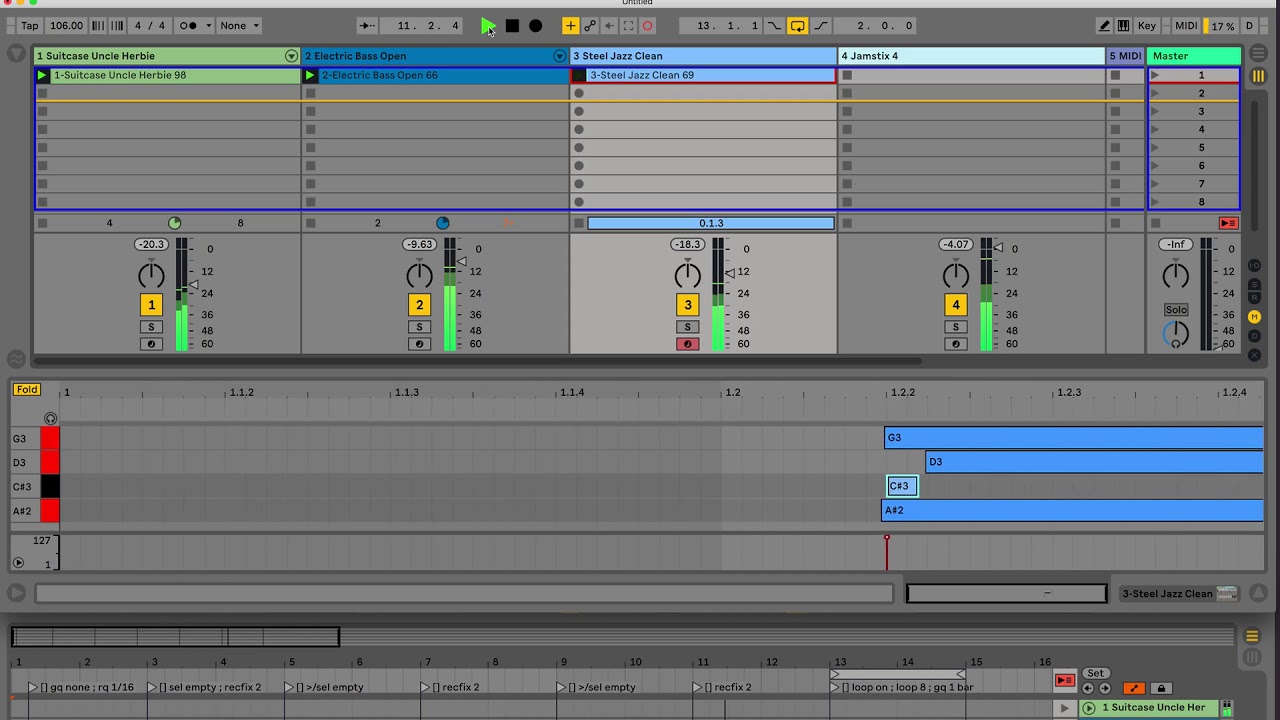
Task: Click Next Locator arrow button
Action: pyautogui.click(x=1104, y=688)
